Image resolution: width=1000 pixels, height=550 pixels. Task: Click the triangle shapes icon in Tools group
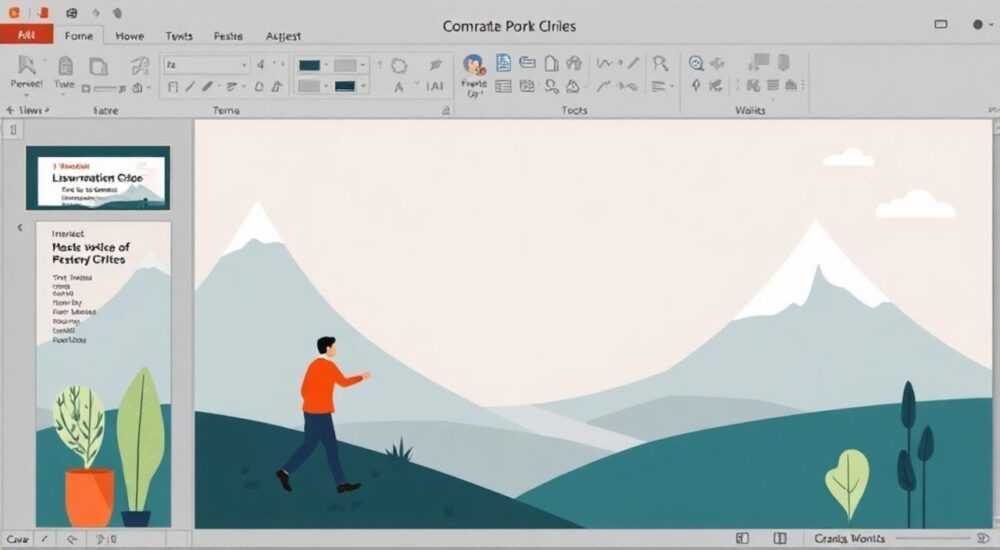pyautogui.click(x=573, y=86)
